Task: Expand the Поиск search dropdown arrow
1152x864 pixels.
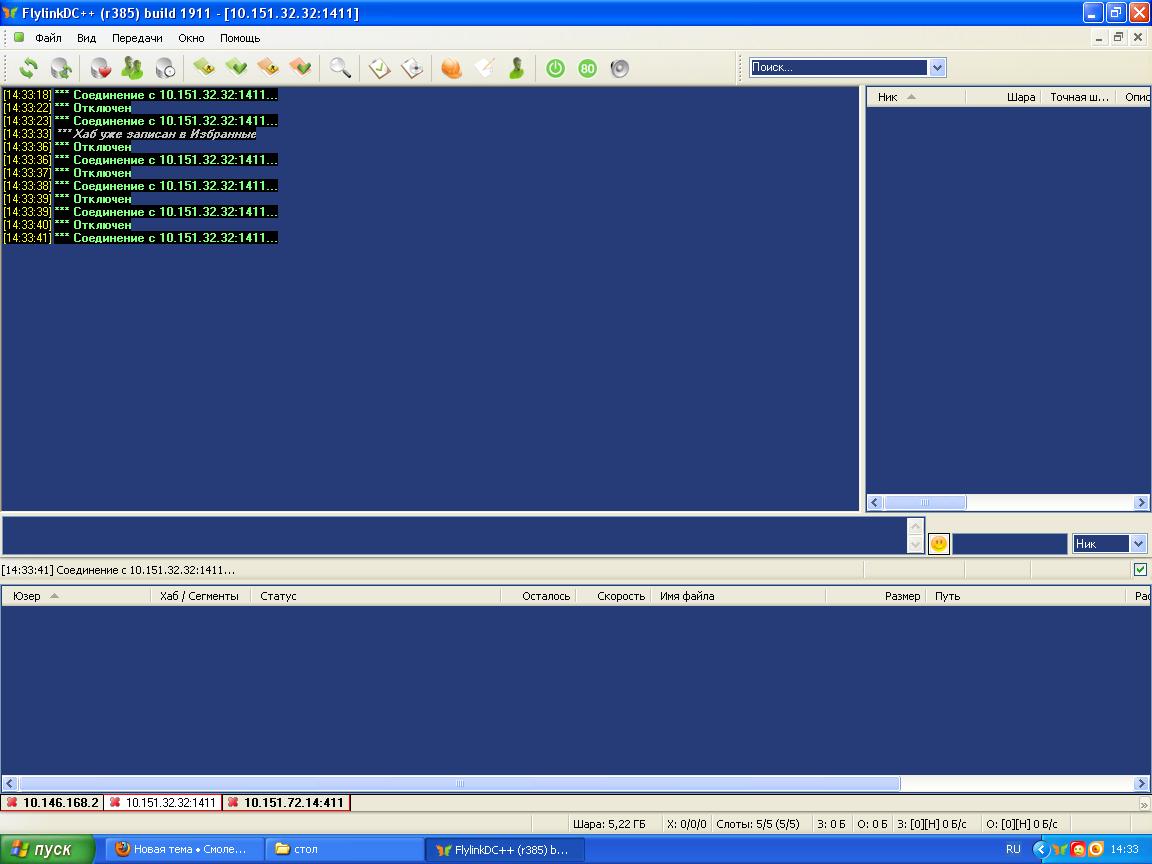Action: 937,68
